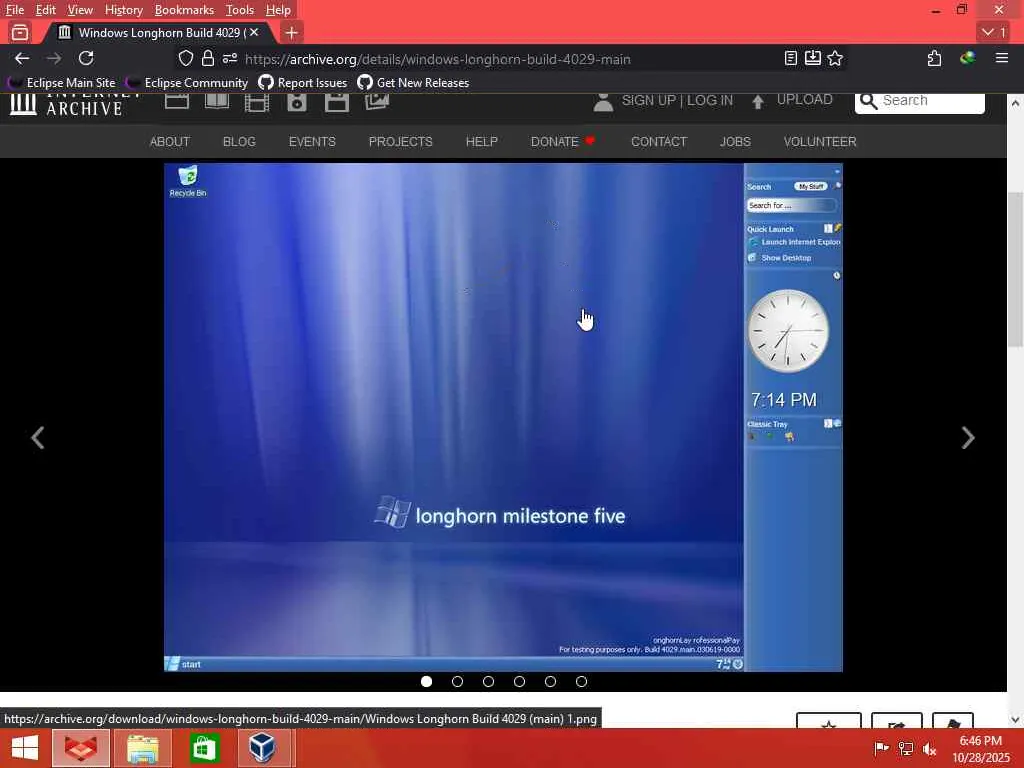Open Internet Archive Software floppy icon
The image size is (1024, 768).
(x=337, y=103)
